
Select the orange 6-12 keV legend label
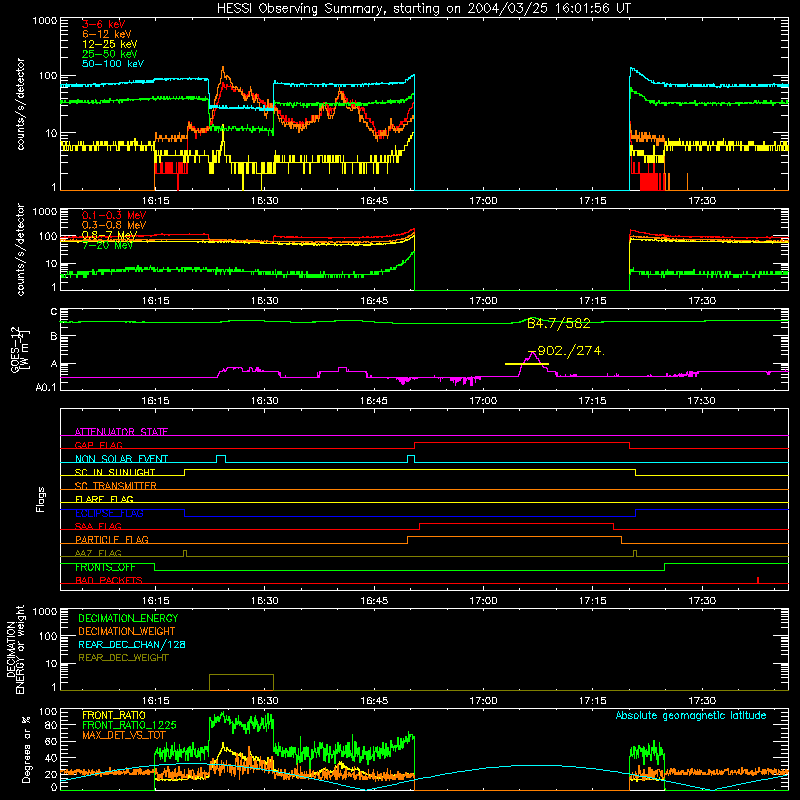[x=107, y=34]
